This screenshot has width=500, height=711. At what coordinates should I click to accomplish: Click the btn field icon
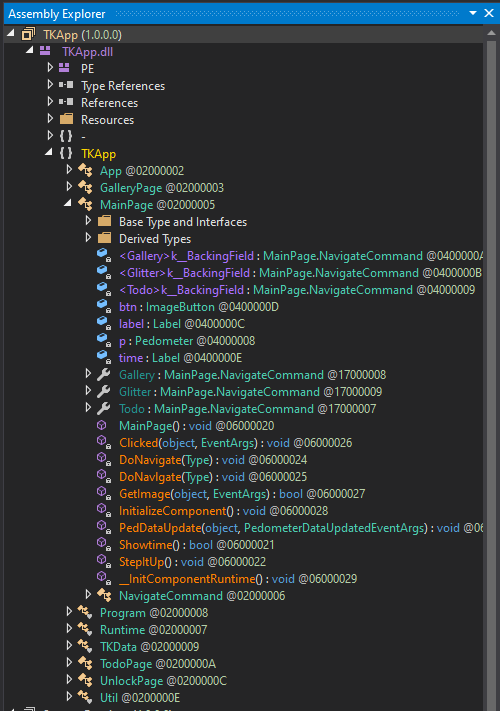click(x=104, y=307)
